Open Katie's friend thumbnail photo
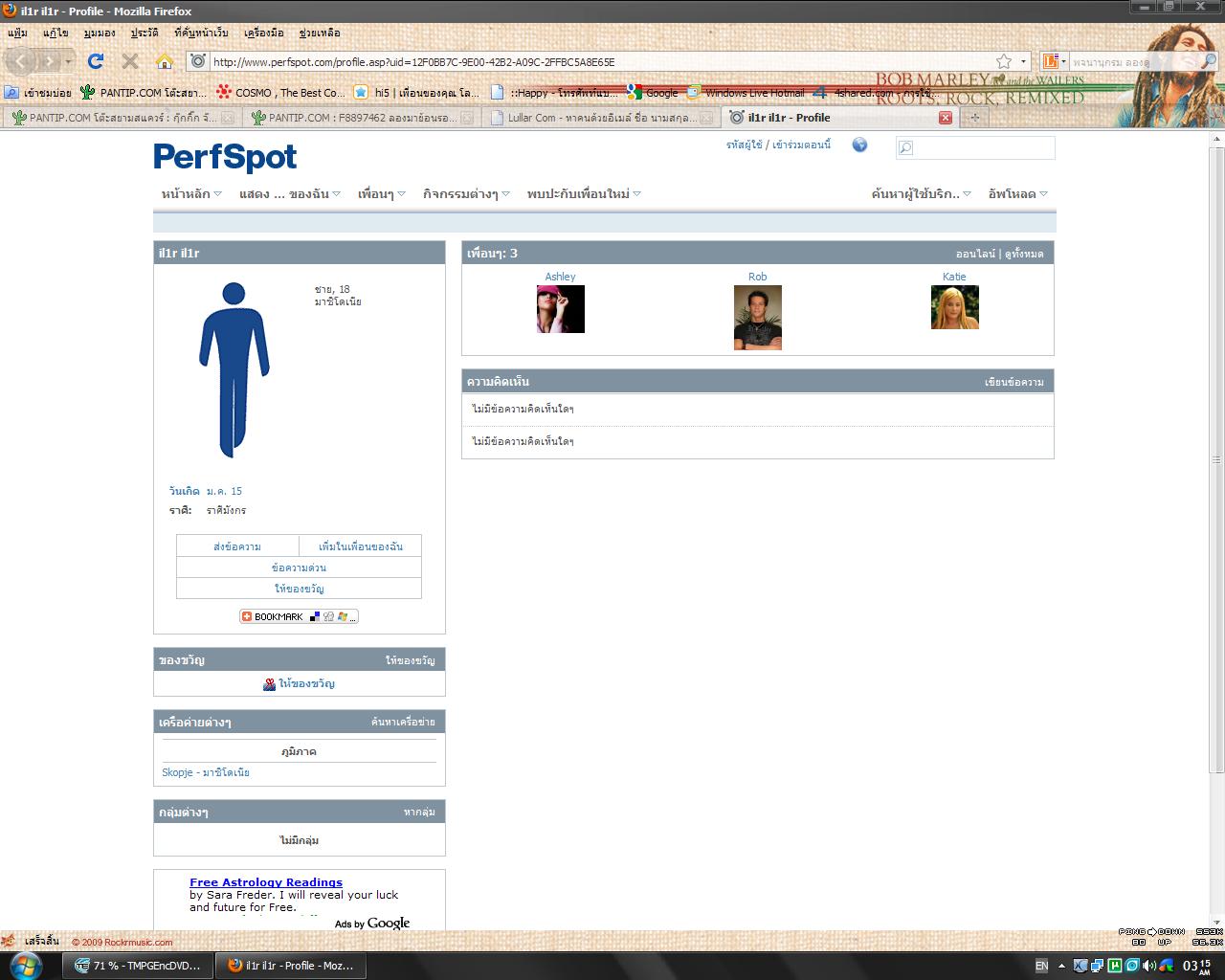The width and height of the screenshot is (1225, 980). click(x=955, y=307)
